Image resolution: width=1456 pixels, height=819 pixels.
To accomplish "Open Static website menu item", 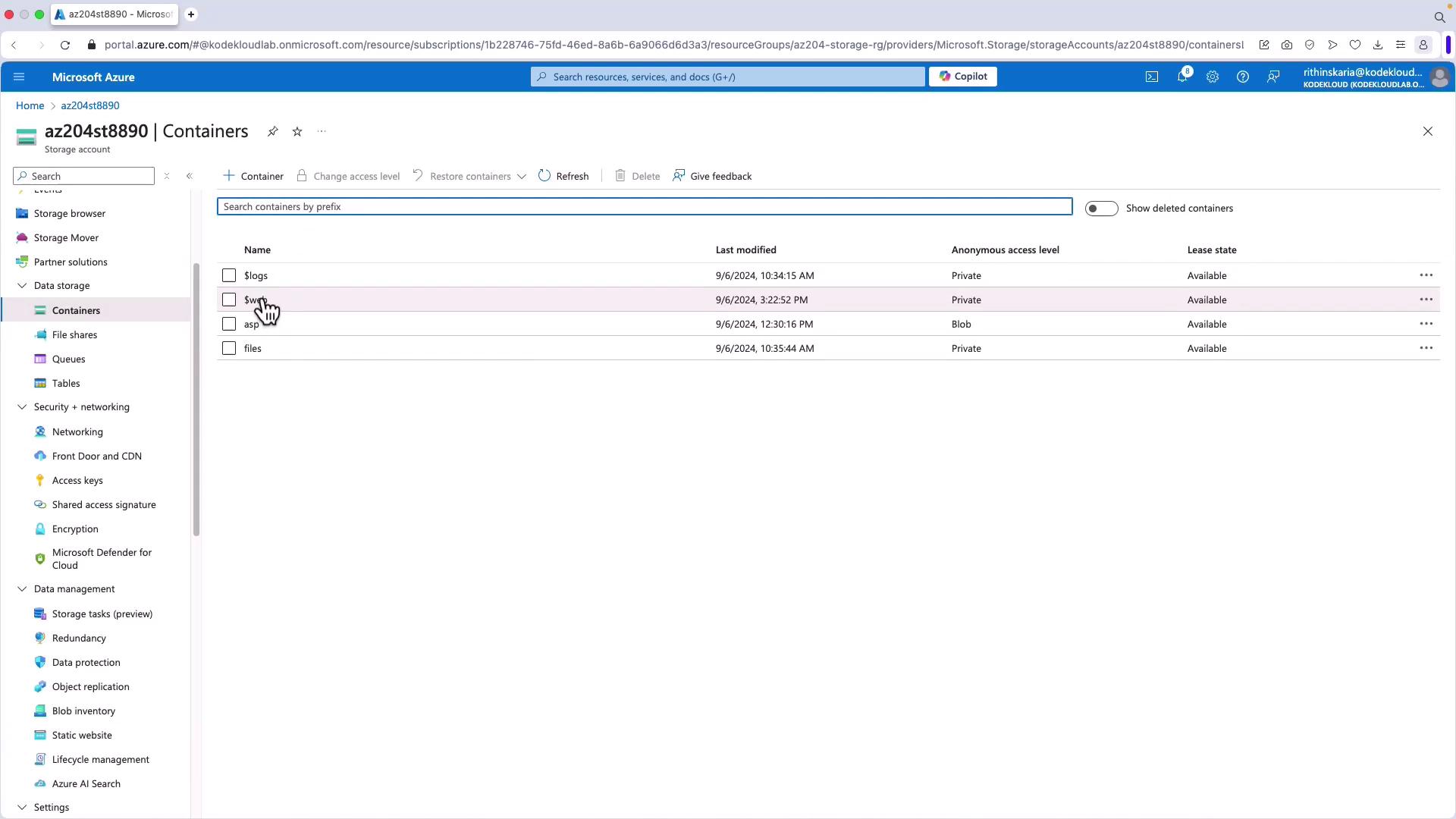I will tap(82, 735).
